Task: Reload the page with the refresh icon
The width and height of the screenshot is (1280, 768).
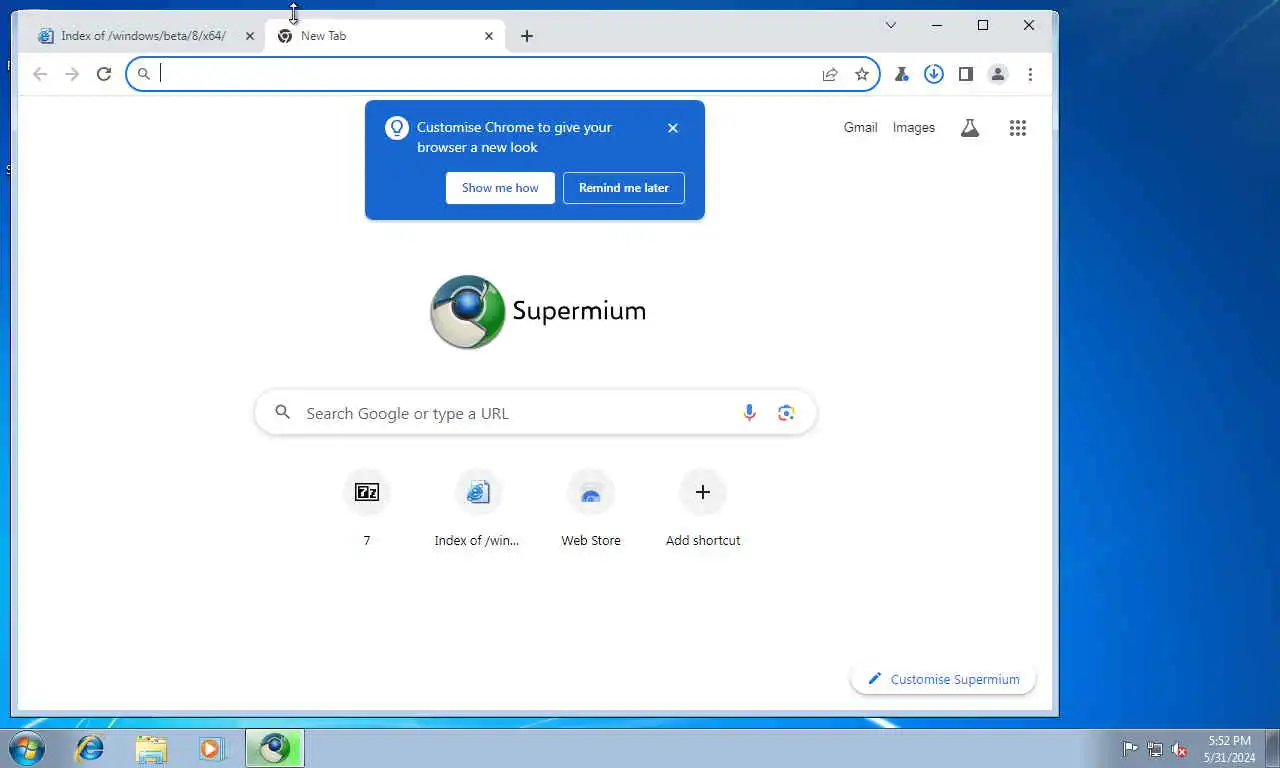Action: (x=103, y=74)
